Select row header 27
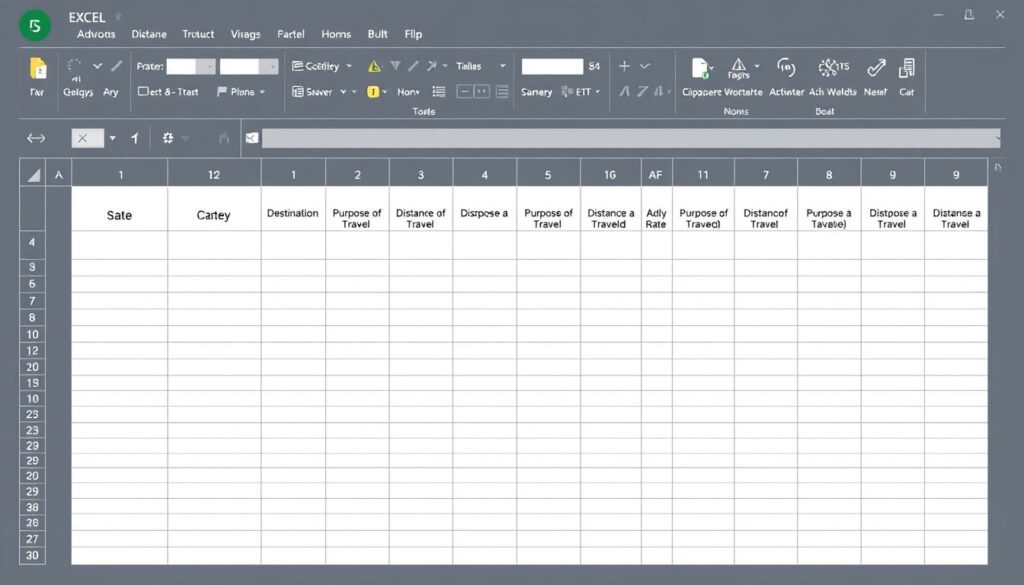1024x585 pixels. coord(33,539)
